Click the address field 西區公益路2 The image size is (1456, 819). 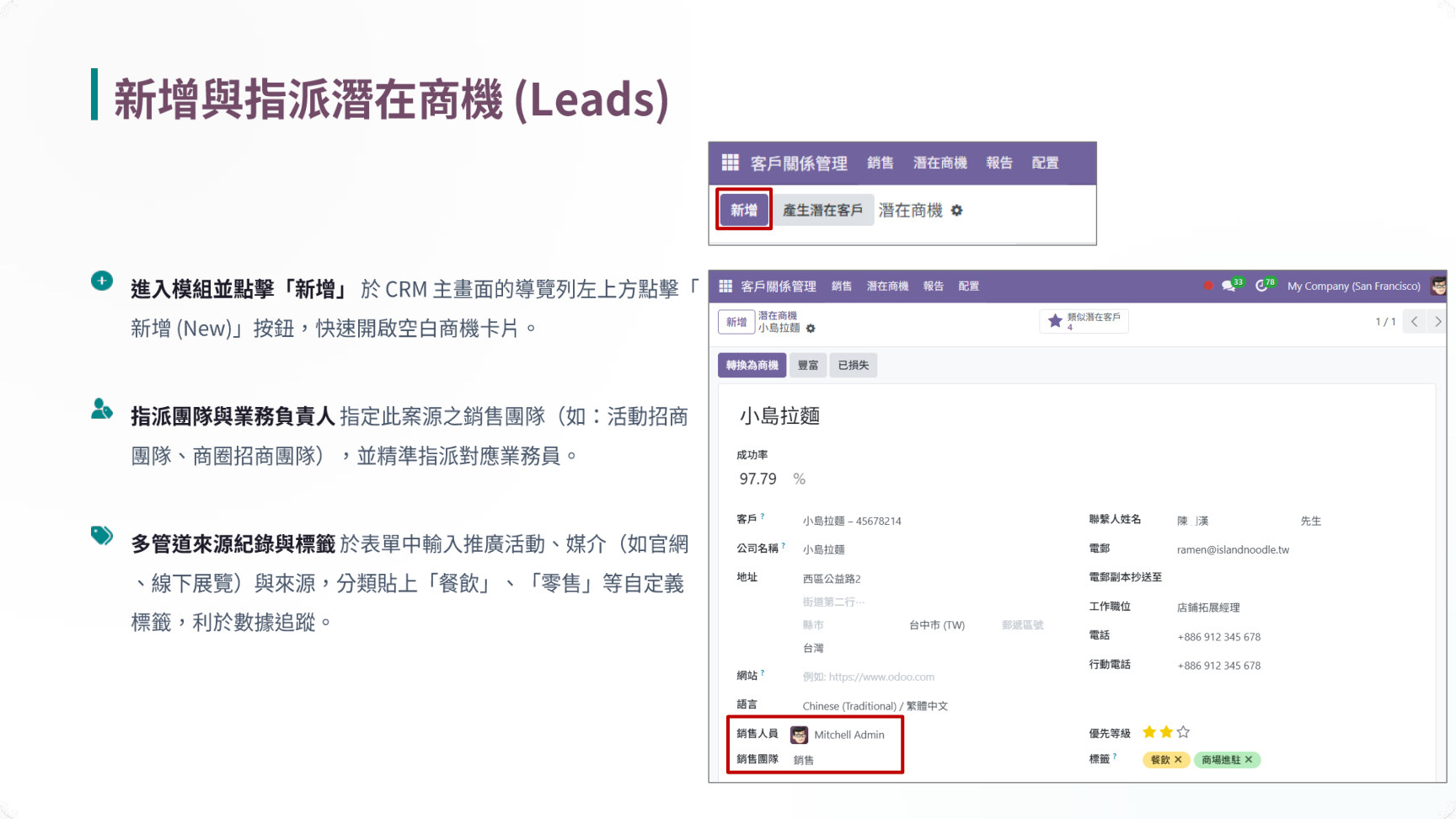[832, 579]
